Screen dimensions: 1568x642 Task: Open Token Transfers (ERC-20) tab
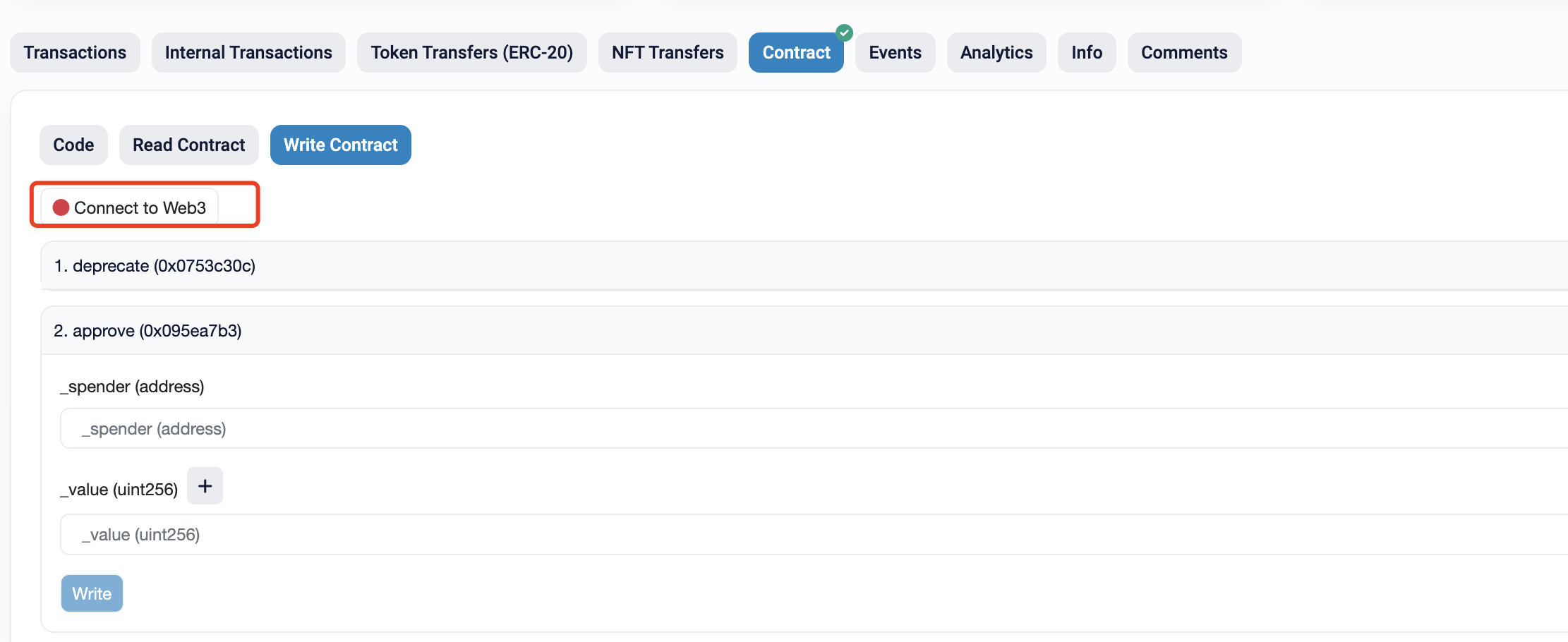coord(471,53)
